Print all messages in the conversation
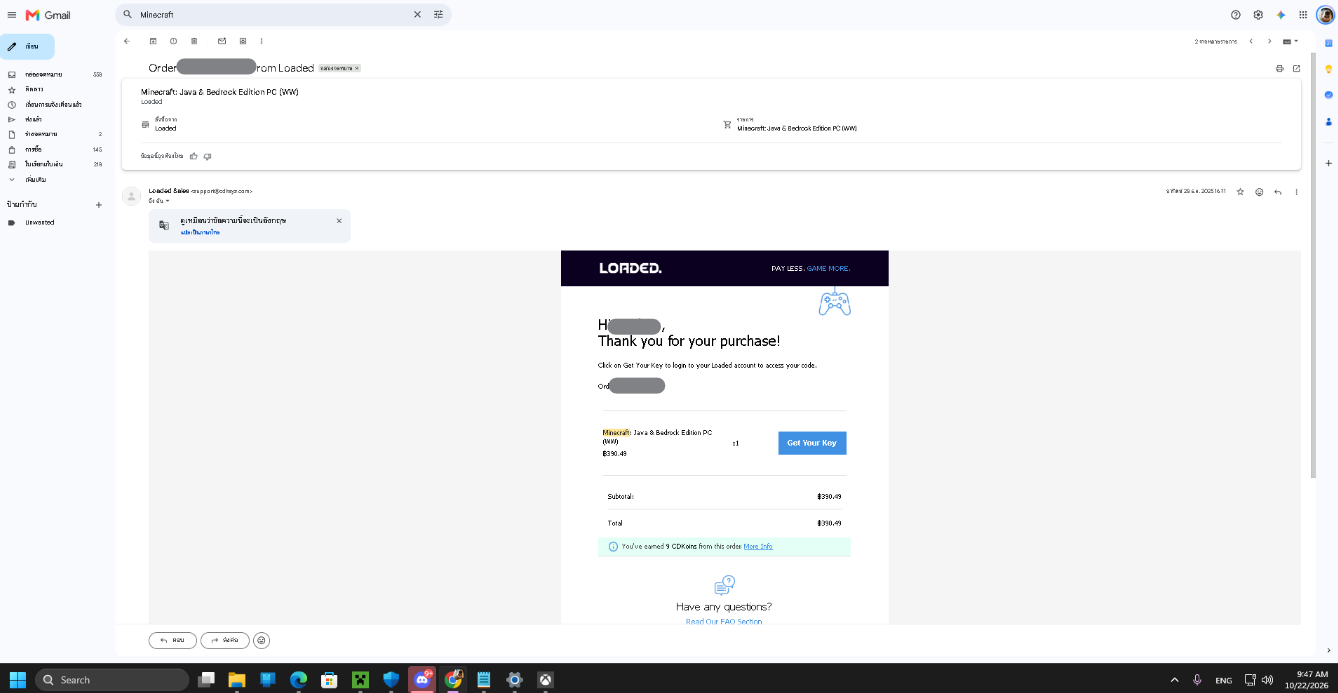Image resolution: width=1338 pixels, height=693 pixels. click(x=1279, y=68)
